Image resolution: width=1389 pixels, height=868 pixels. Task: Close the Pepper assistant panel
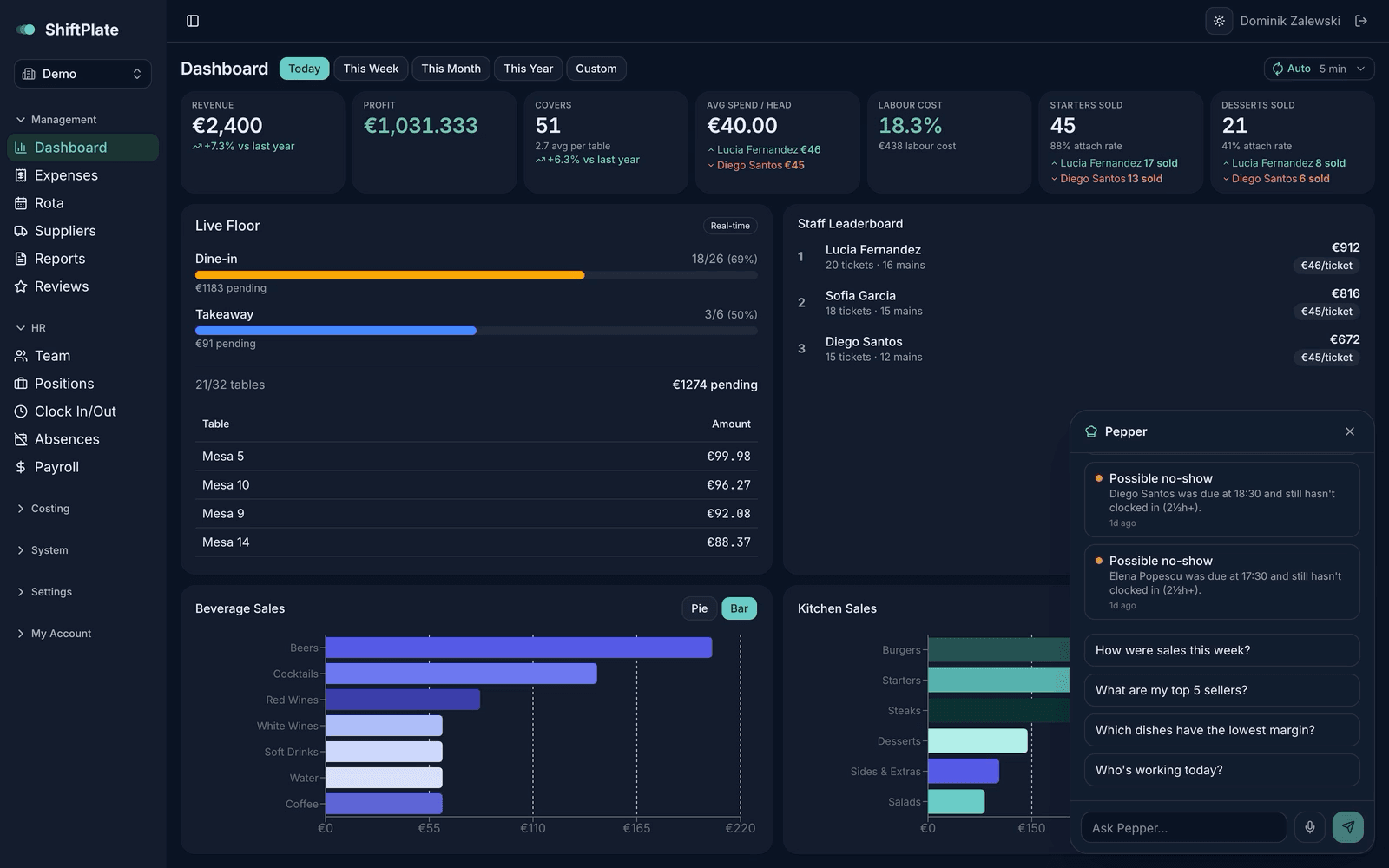(1349, 431)
